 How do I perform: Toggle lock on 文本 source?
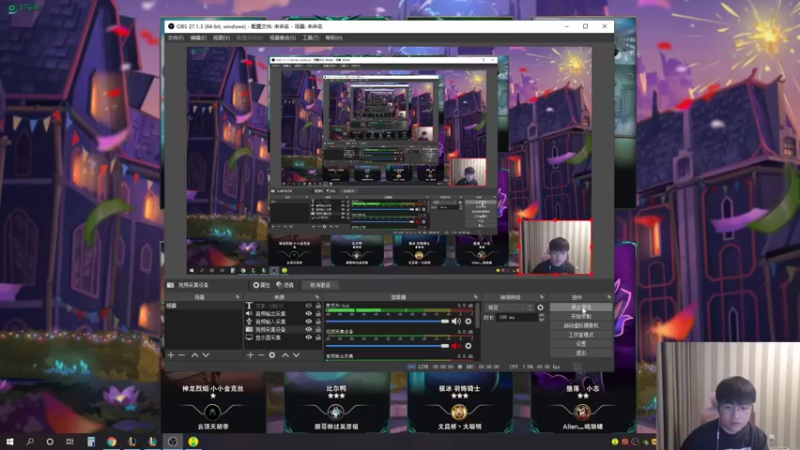(x=318, y=306)
